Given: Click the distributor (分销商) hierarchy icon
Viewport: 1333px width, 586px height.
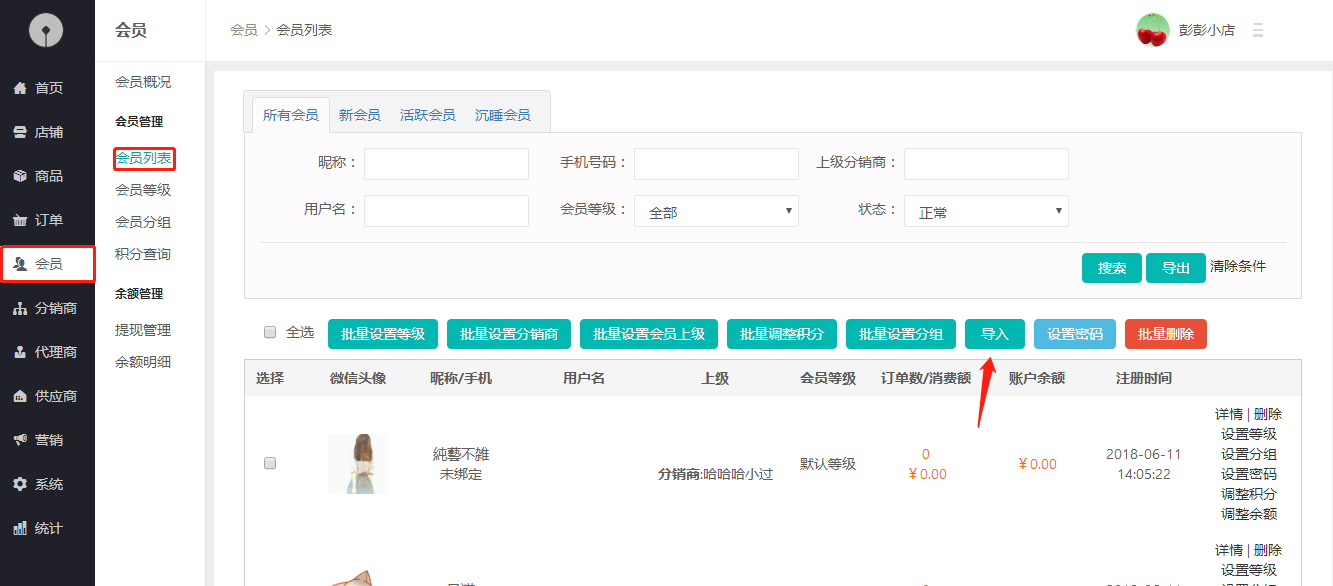Looking at the screenshot, I should click(20, 308).
